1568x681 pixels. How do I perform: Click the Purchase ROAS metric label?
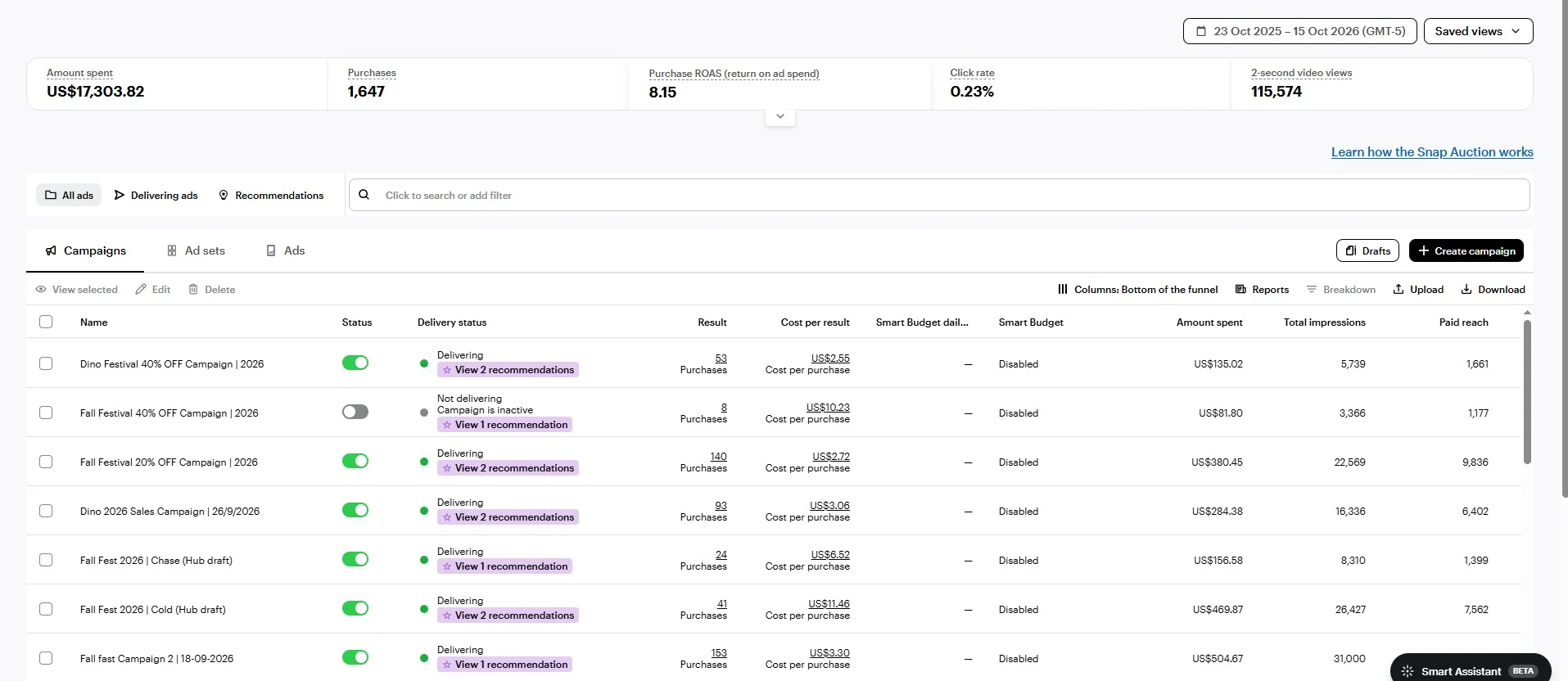[x=734, y=74]
